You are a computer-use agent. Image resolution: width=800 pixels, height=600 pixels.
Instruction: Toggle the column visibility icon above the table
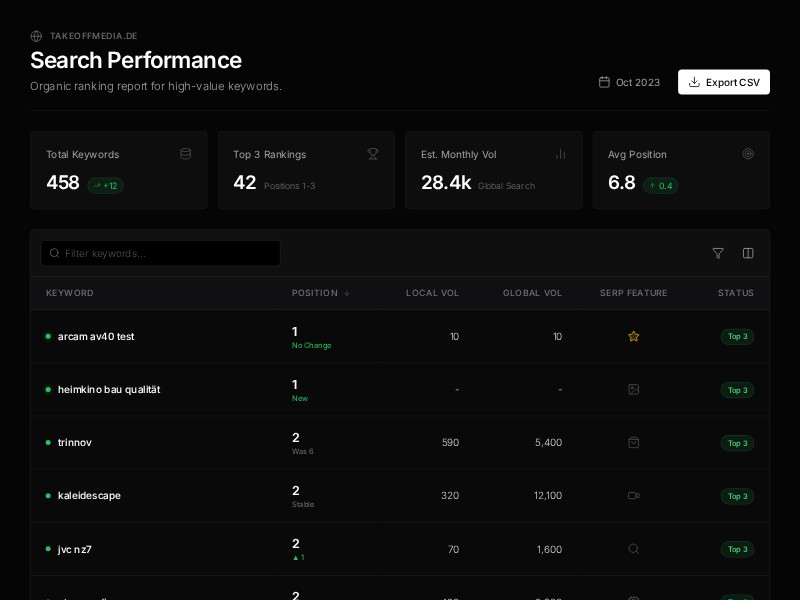point(748,253)
